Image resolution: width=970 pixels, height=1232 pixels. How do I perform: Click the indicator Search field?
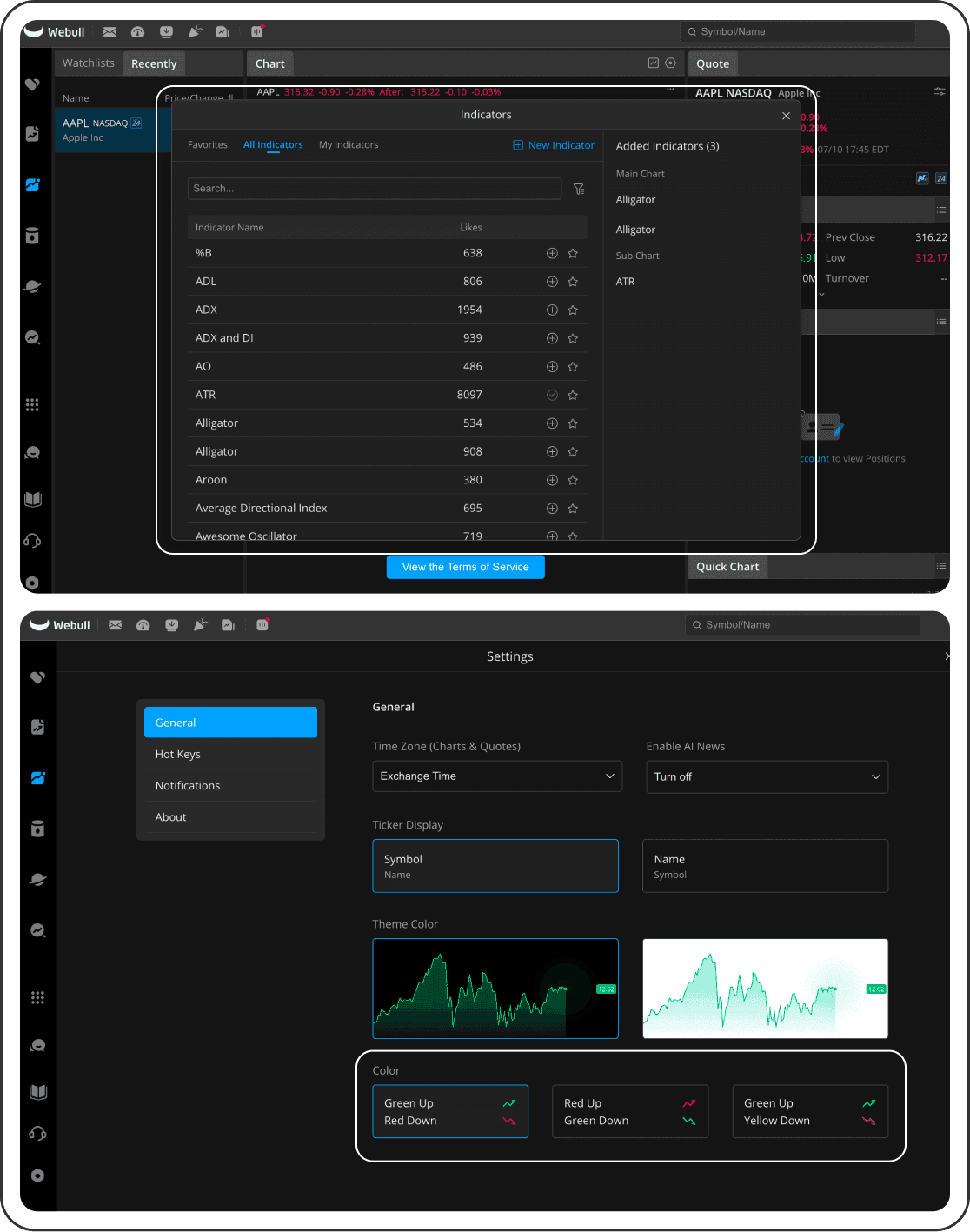pyautogui.click(x=375, y=189)
